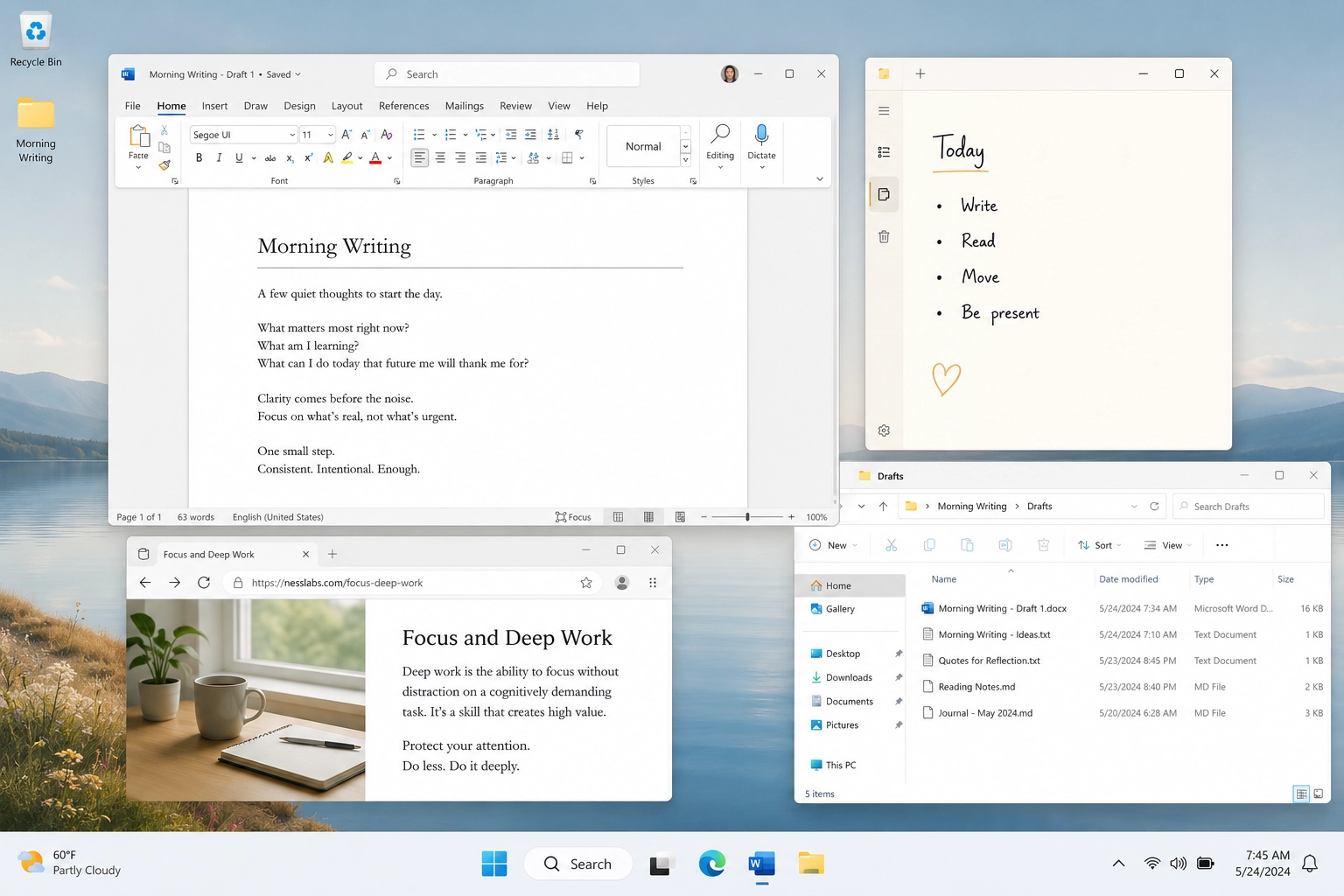Viewport: 1344px width, 896px height.
Task: Click the Cut scissors icon in Word ribbon
Action: [164, 130]
